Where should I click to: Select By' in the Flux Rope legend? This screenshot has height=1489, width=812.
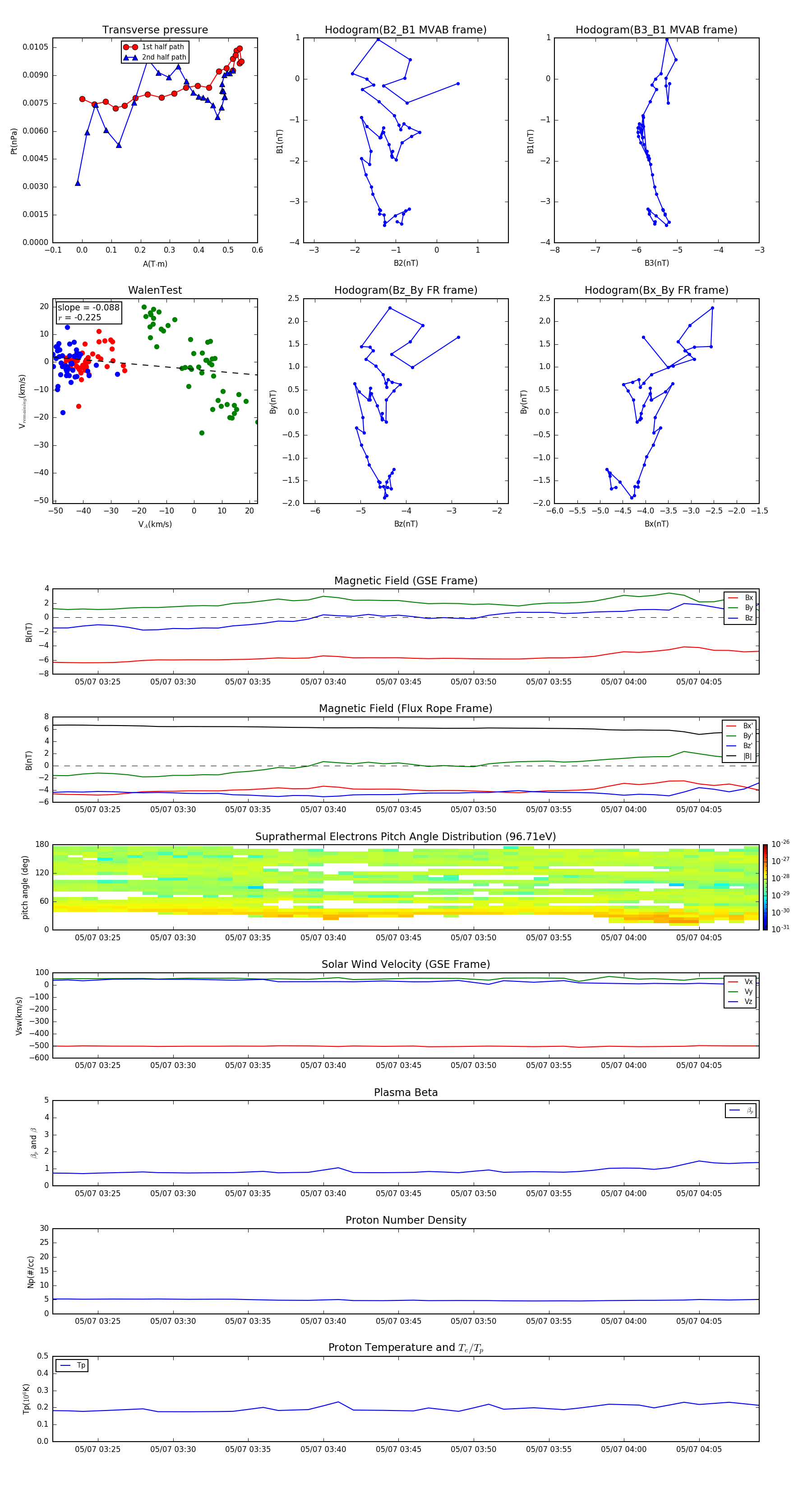point(740,736)
